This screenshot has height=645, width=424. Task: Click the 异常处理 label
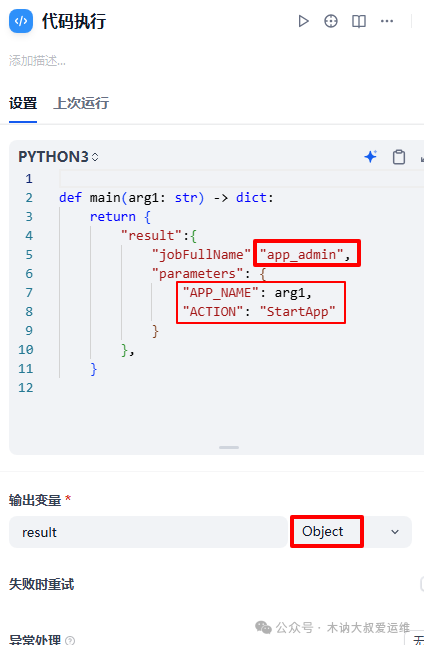[x=35, y=640]
